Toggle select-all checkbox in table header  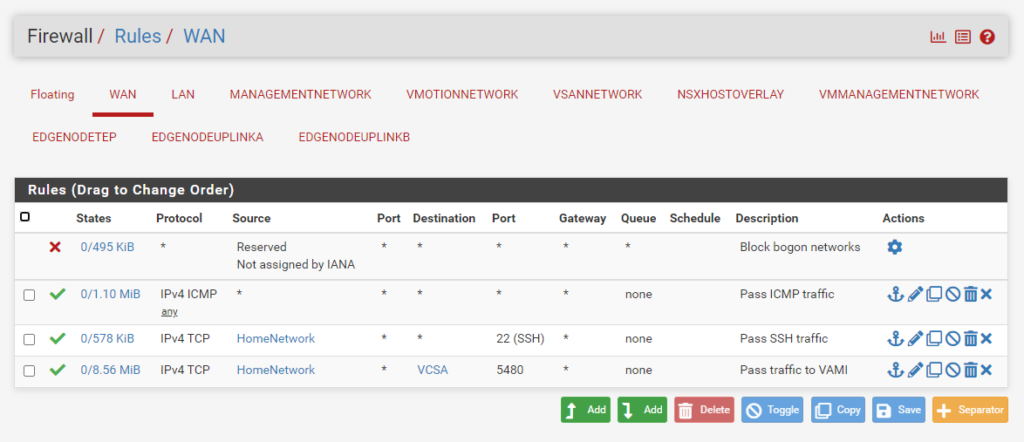(x=25, y=217)
